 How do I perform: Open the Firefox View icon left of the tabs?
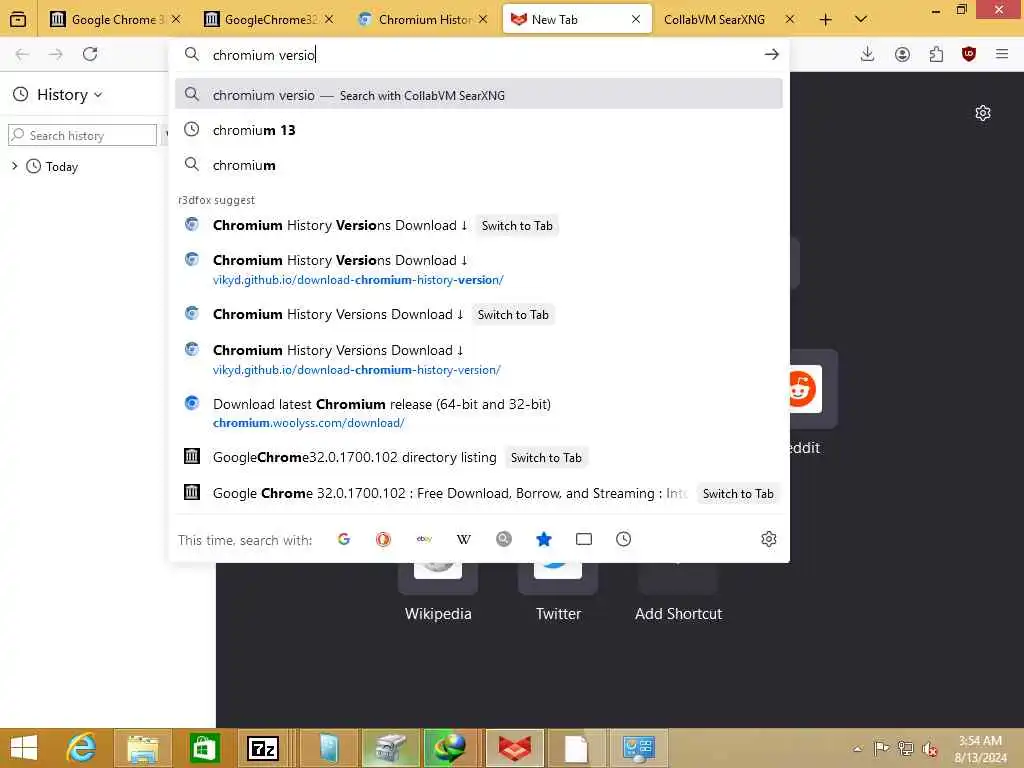[x=18, y=20]
